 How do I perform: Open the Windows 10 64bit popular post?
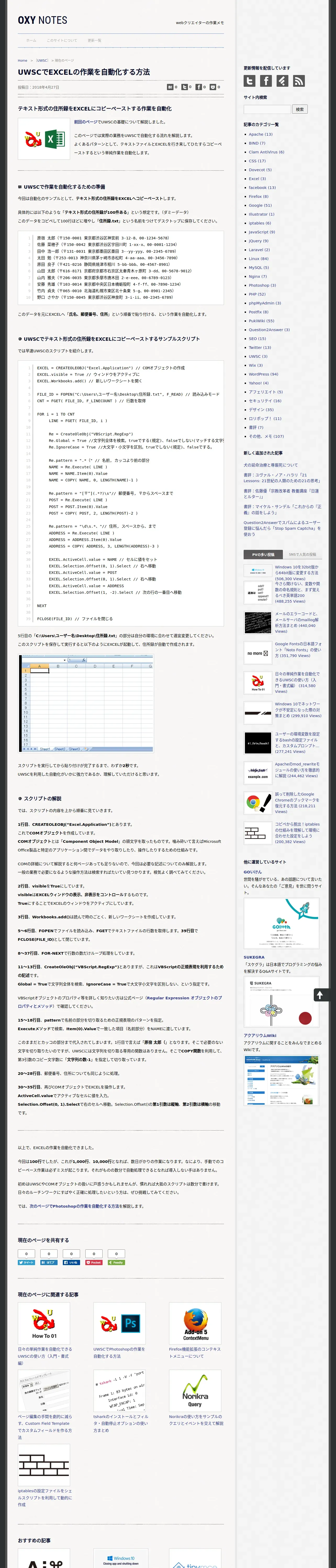pos(297,573)
